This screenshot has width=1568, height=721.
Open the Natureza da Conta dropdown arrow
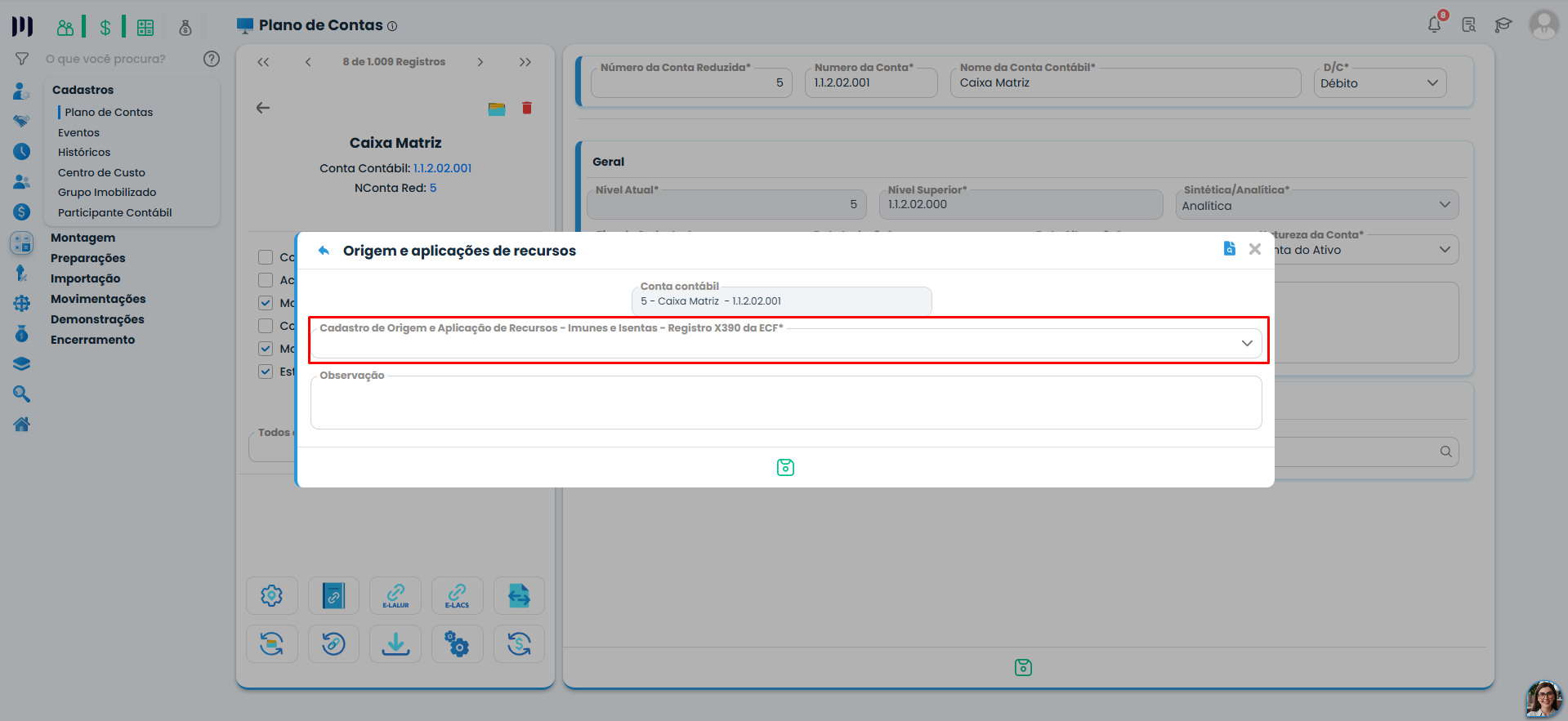[x=1445, y=250]
